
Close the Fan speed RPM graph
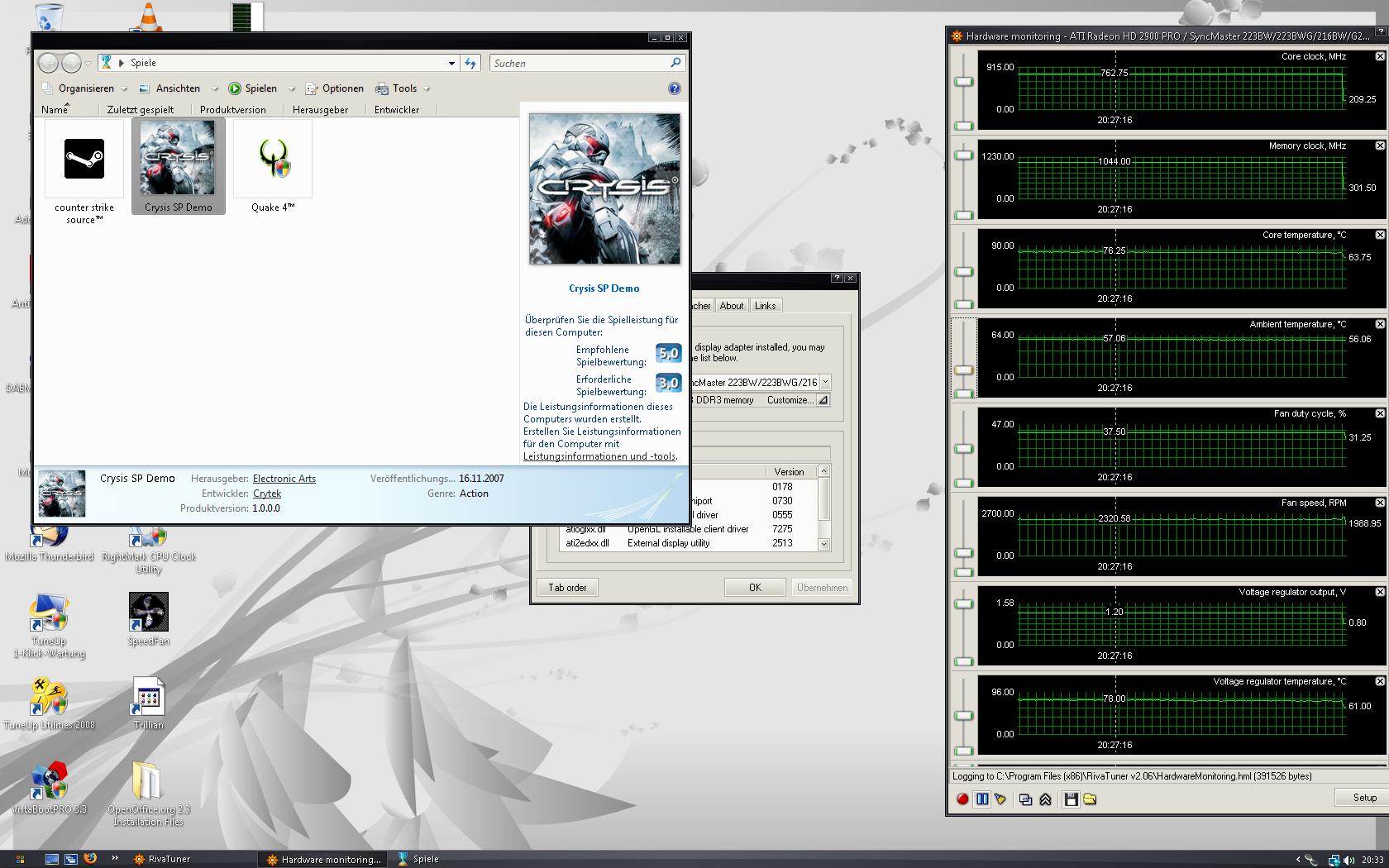click(x=1380, y=503)
